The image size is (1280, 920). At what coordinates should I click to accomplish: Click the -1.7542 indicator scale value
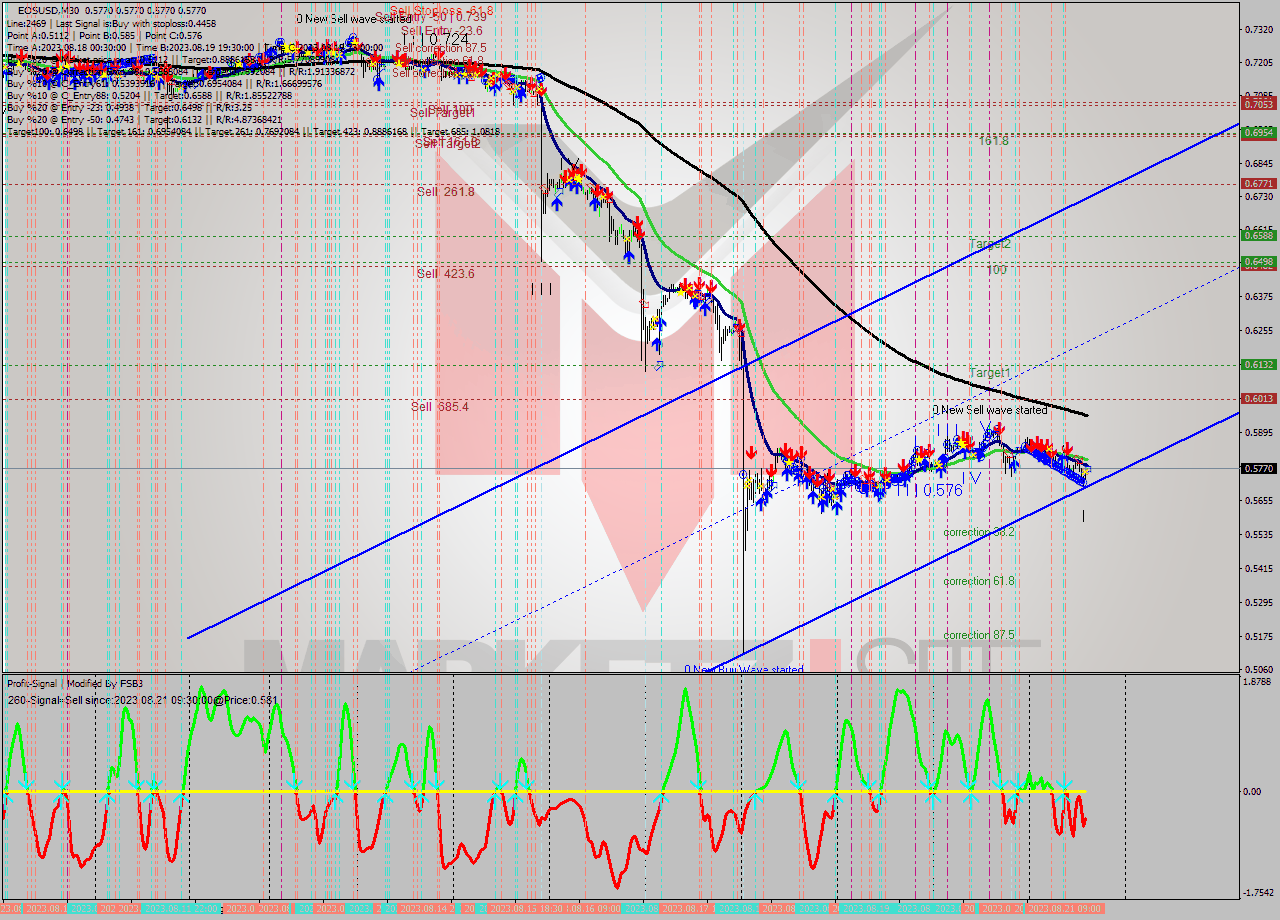click(x=1256, y=893)
